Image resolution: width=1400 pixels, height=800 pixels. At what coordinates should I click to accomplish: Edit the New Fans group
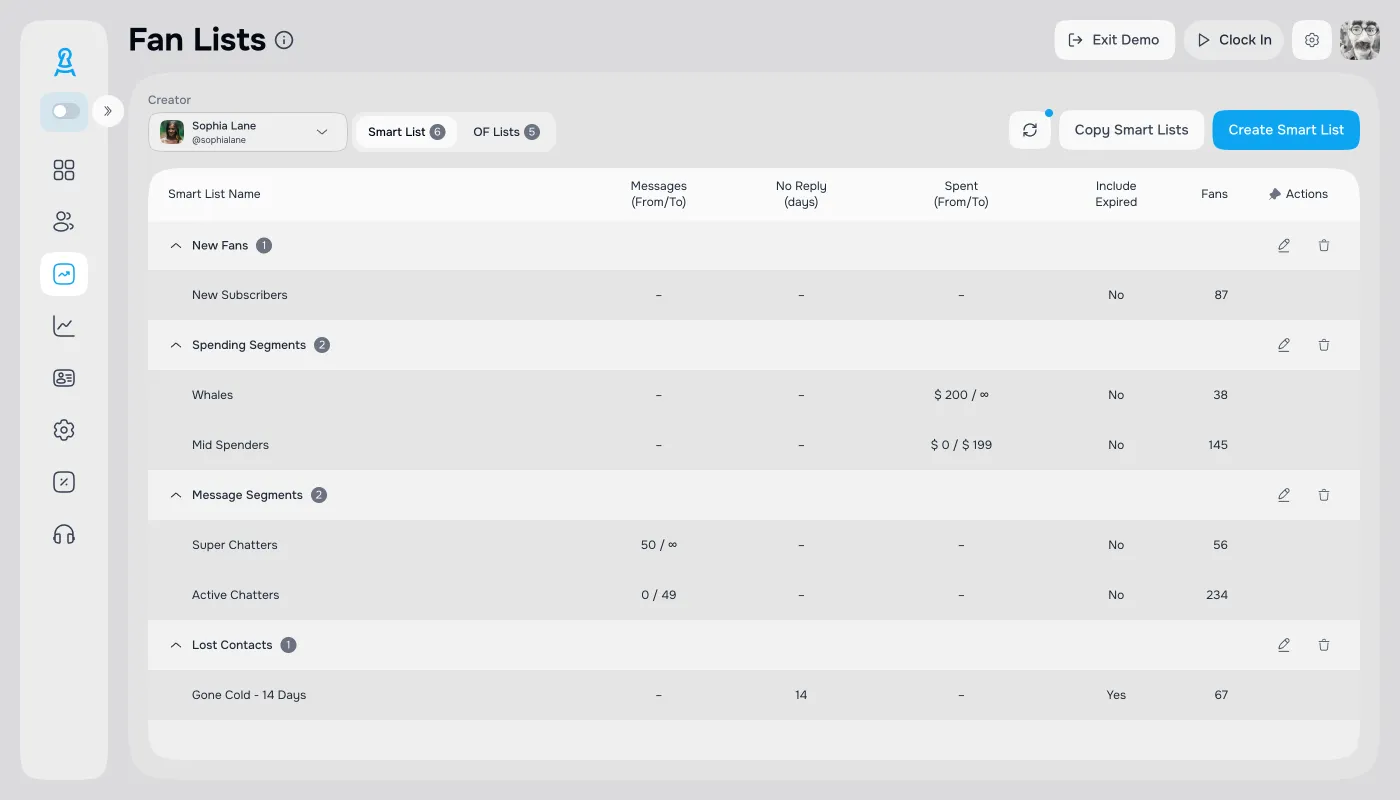point(1284,245)
